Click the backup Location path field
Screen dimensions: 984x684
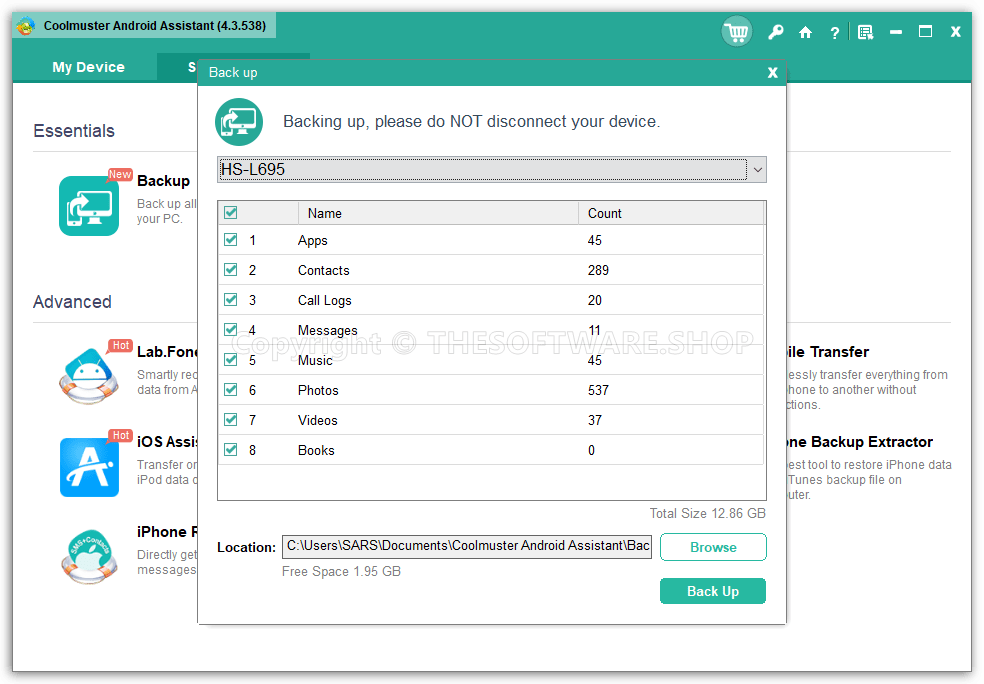[467, 547]
